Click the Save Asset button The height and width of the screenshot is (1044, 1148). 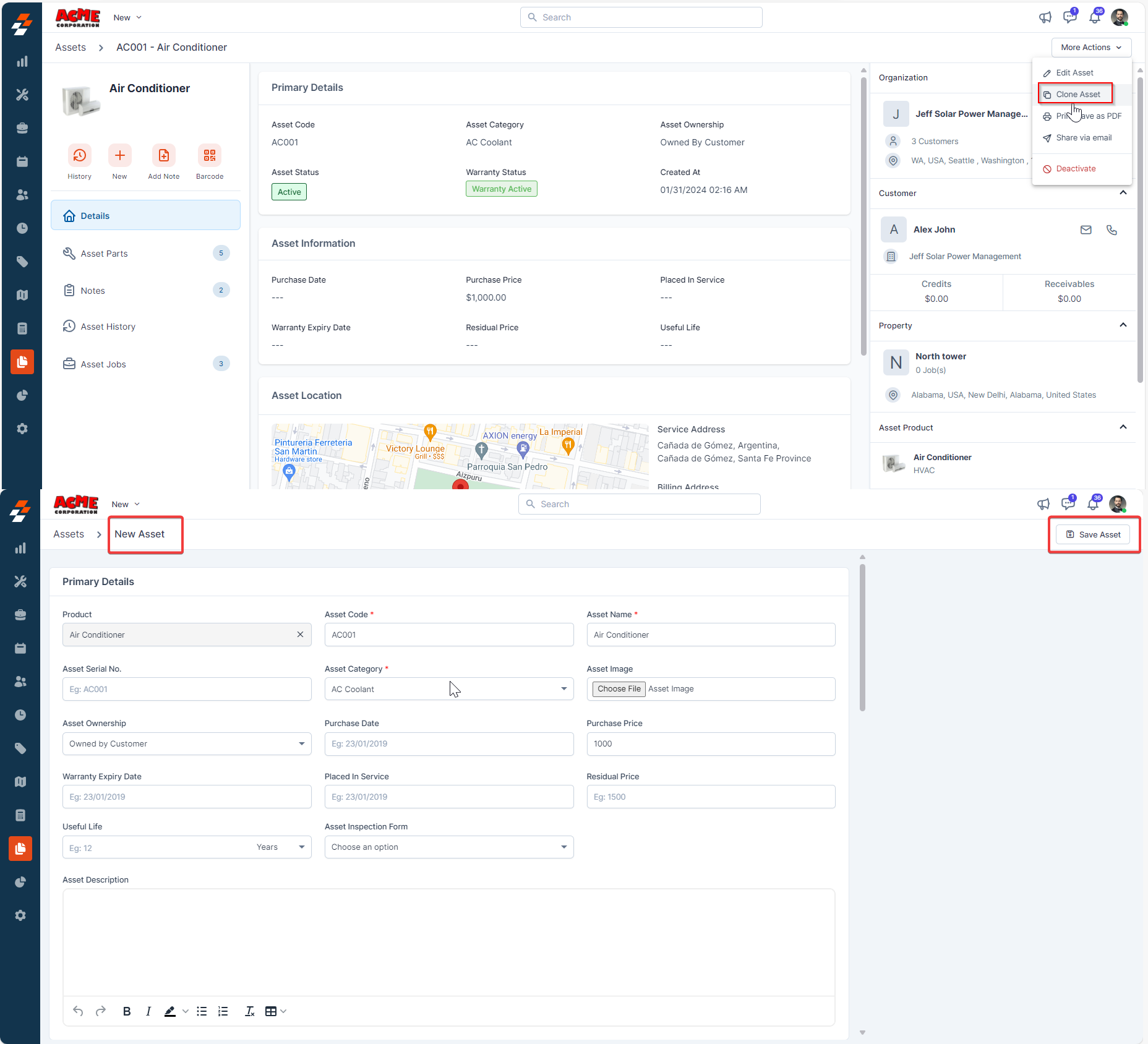[1093, 534]
